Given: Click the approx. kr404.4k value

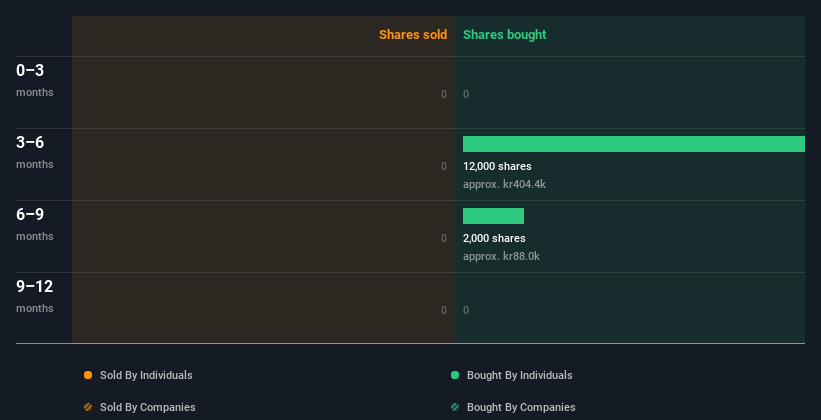Looking at the screenshot, I should (504, 184).
